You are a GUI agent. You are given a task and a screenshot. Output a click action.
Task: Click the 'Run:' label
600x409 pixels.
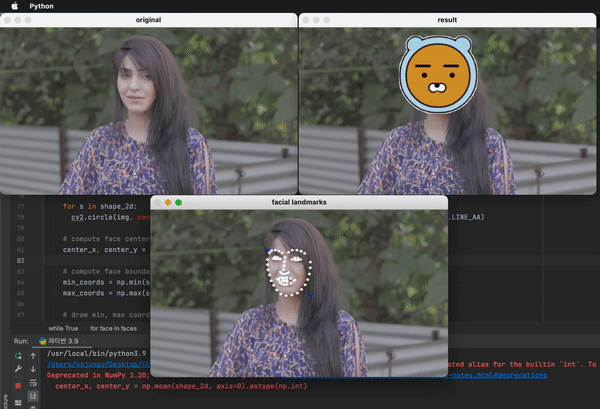pyautogui.click(x=21, y=341)
